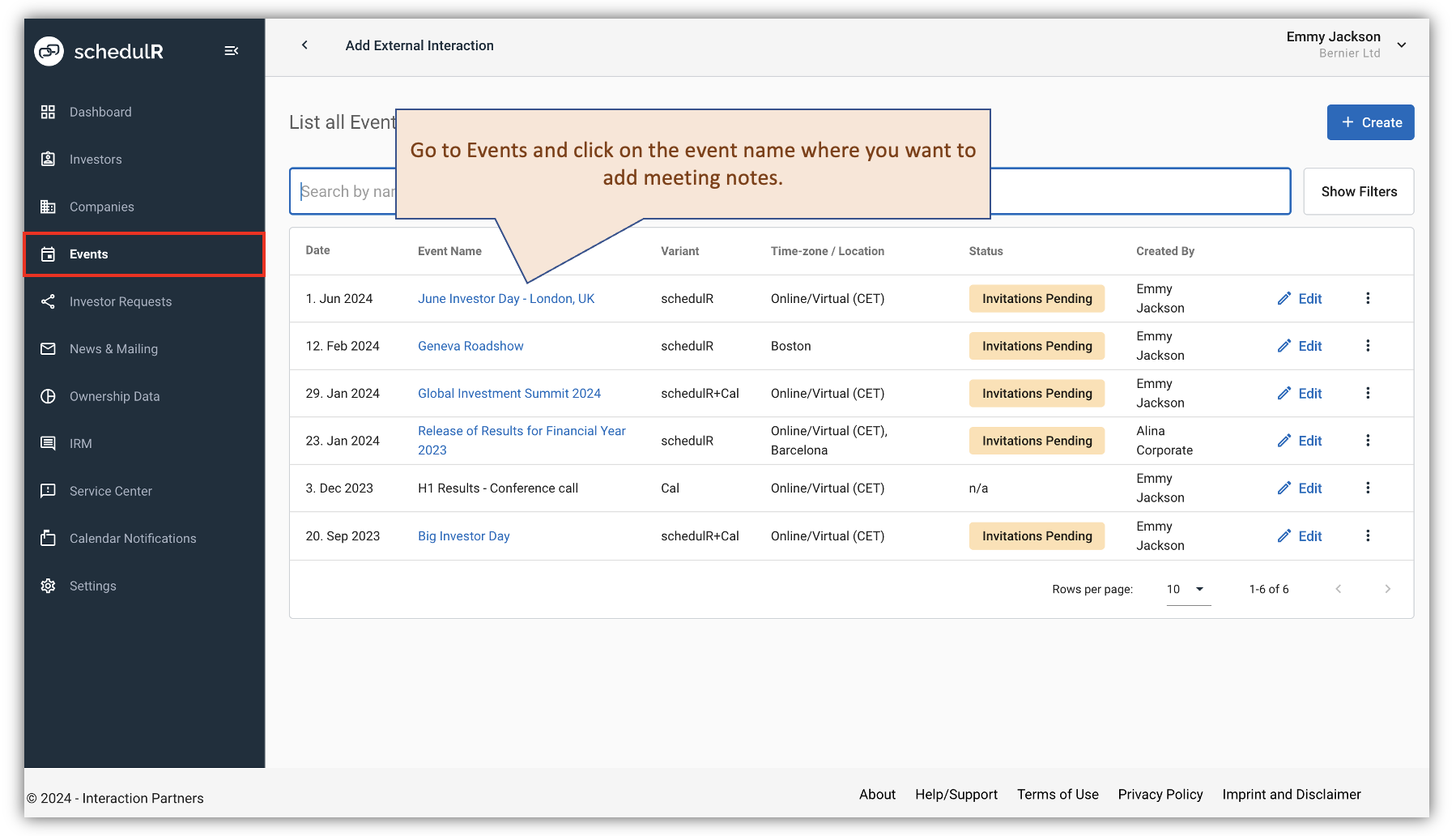1456x836 pixels.
Task: Click the schedulR logo icon
Action: [x=49, y=50]
